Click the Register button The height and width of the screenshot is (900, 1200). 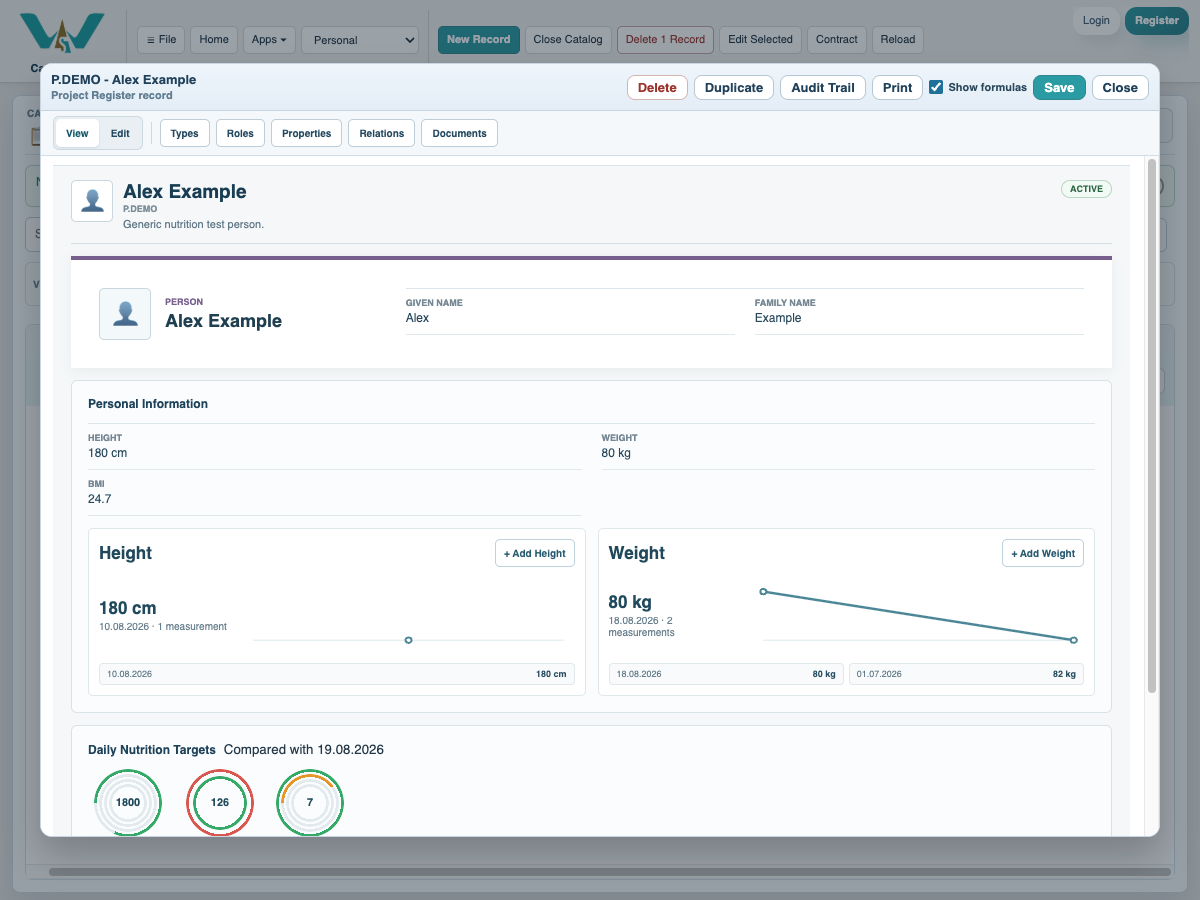click(1157, 20)
